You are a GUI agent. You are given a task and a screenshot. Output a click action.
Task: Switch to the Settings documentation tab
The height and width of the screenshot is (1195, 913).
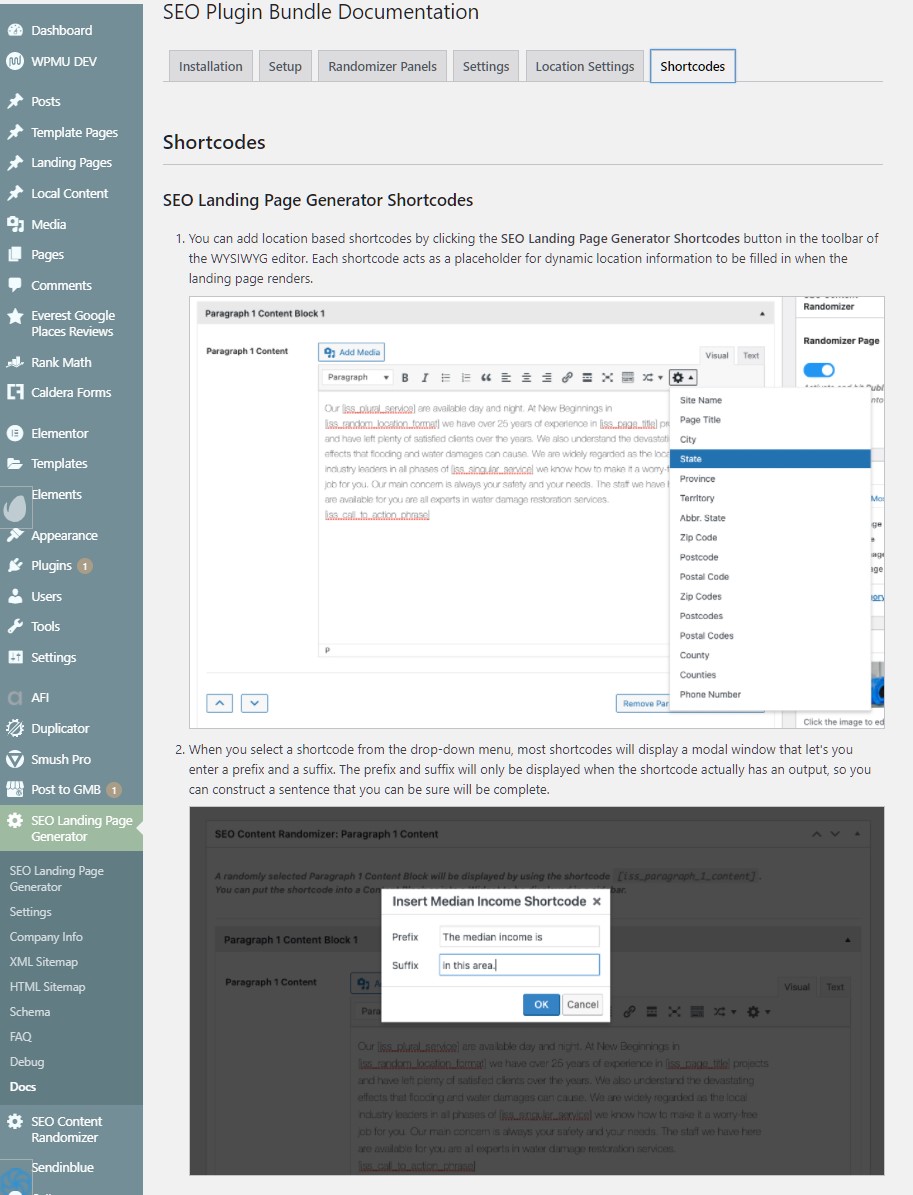(485, 66)
